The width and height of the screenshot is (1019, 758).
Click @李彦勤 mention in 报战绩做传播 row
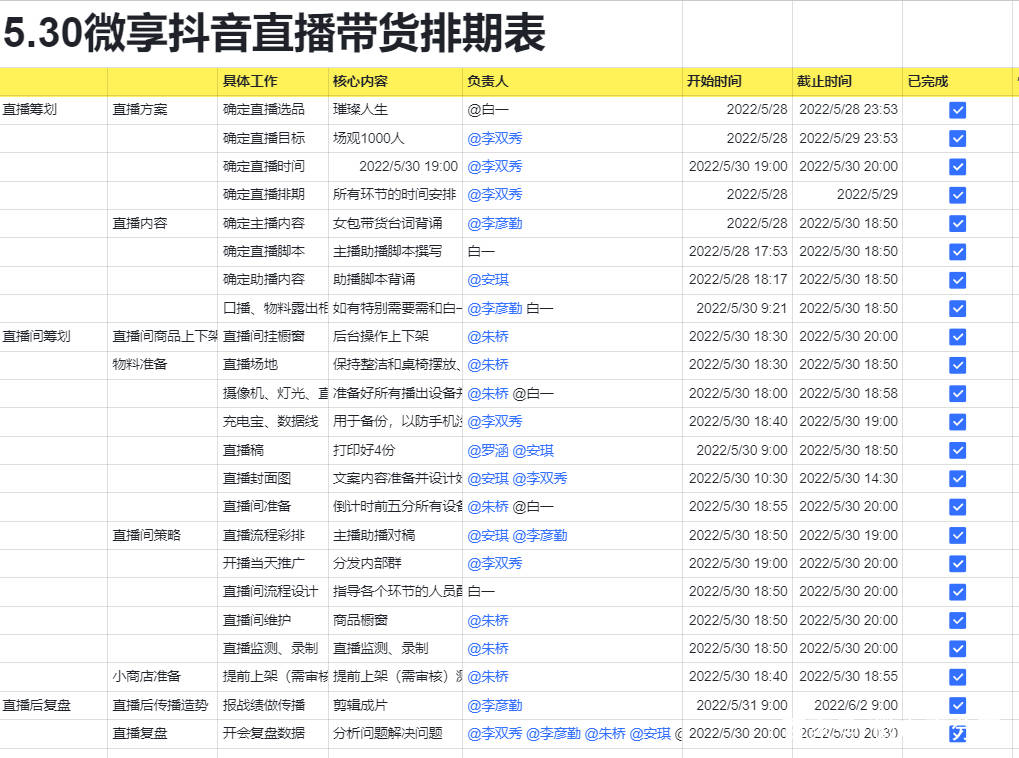click(x=495, y=705)
